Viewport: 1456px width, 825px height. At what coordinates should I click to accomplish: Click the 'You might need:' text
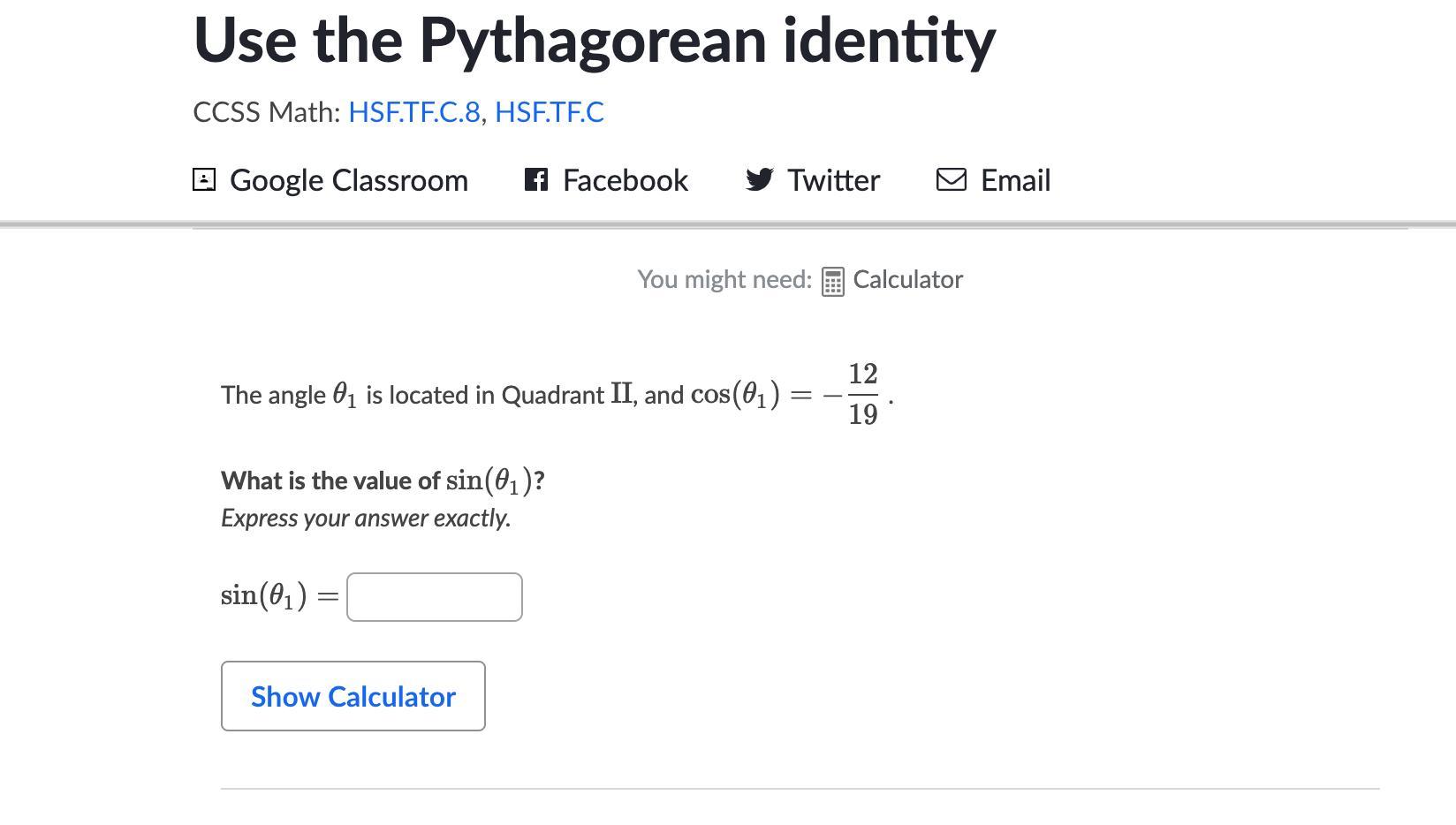pyautogui.click(x=724, y=280)
